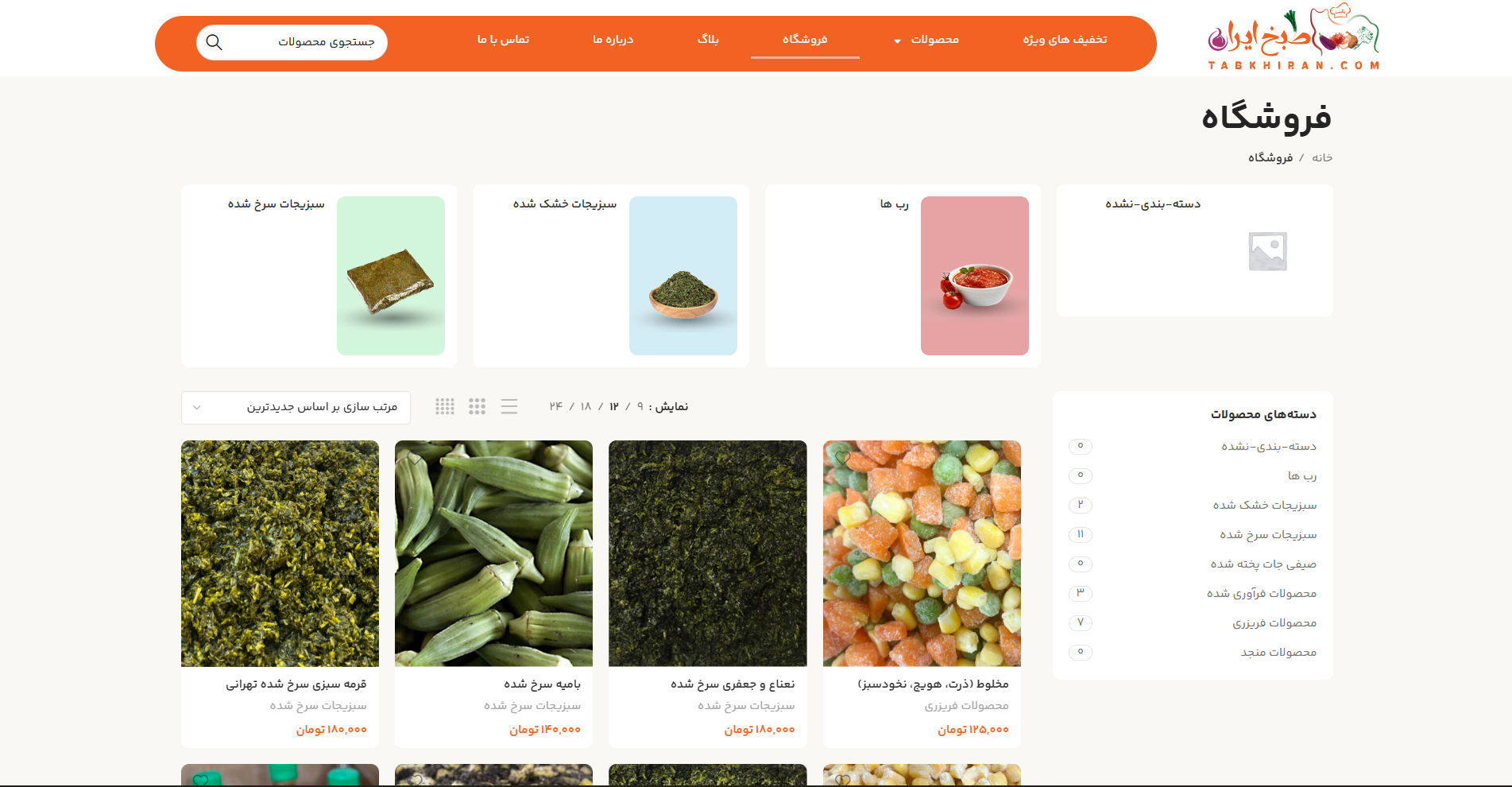Select the four-column grid view icon
Screen dimensions: 1512x787
coord(445,407)
